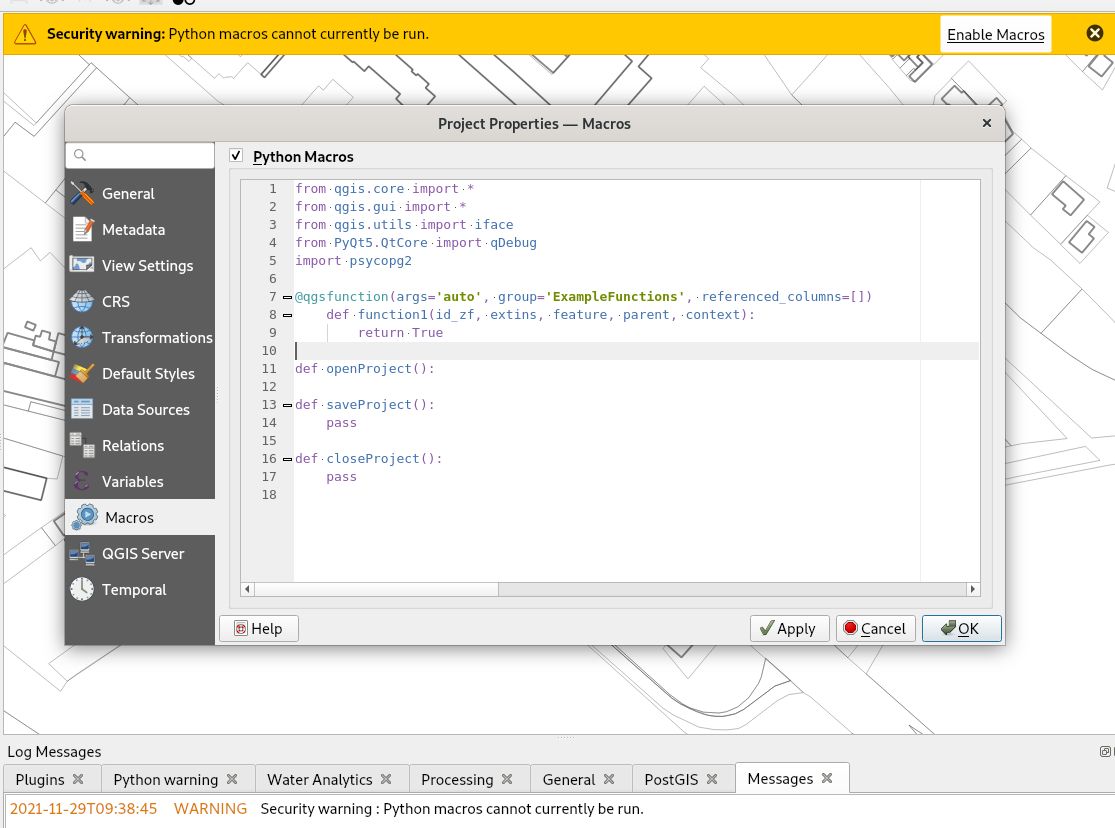Switch to the Plugins log tab
Viewport: 1115px width, 828px height.
pos(40,780)
